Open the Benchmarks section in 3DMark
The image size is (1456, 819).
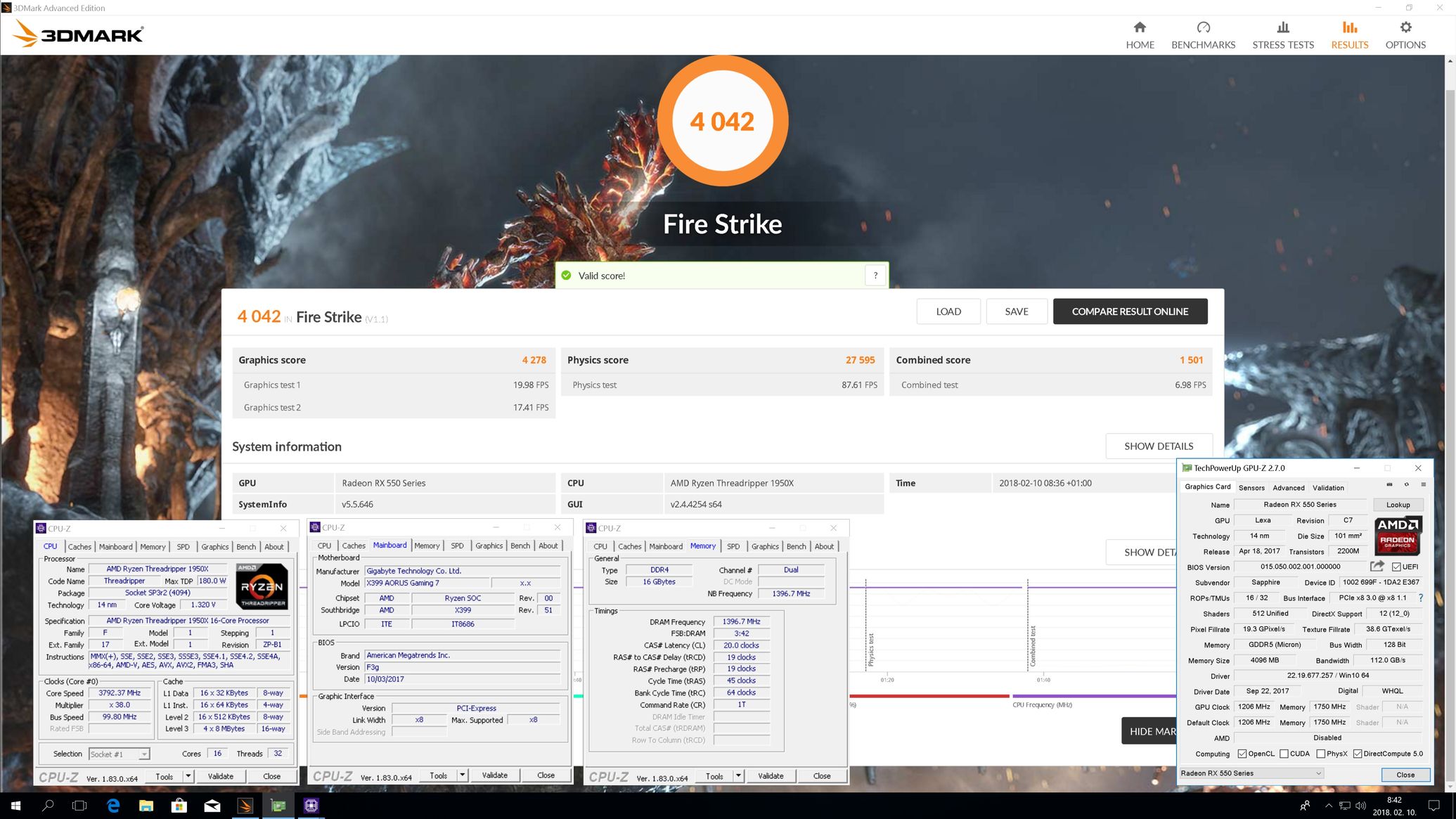click(x=1203, y=35)
